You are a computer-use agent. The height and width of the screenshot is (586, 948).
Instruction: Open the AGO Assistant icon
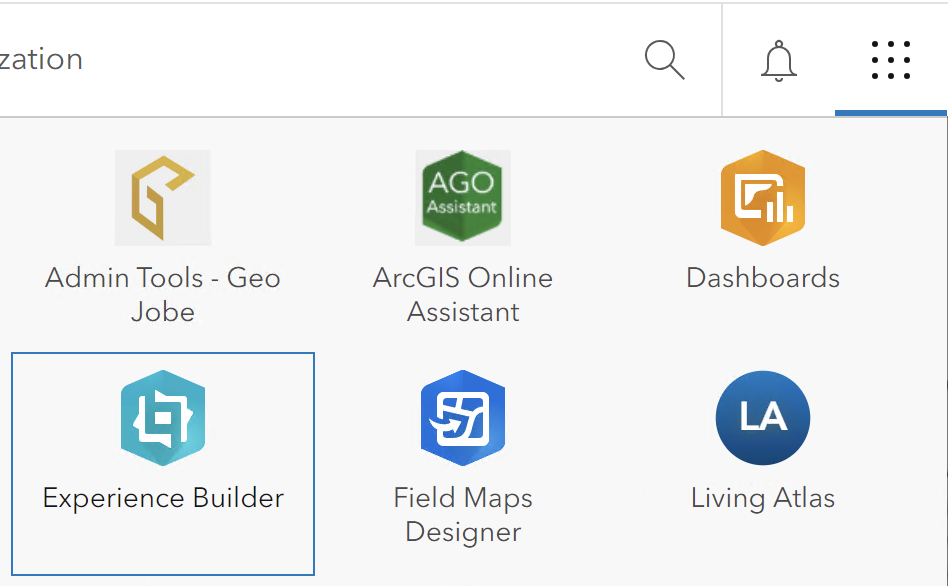click(463, 198)
